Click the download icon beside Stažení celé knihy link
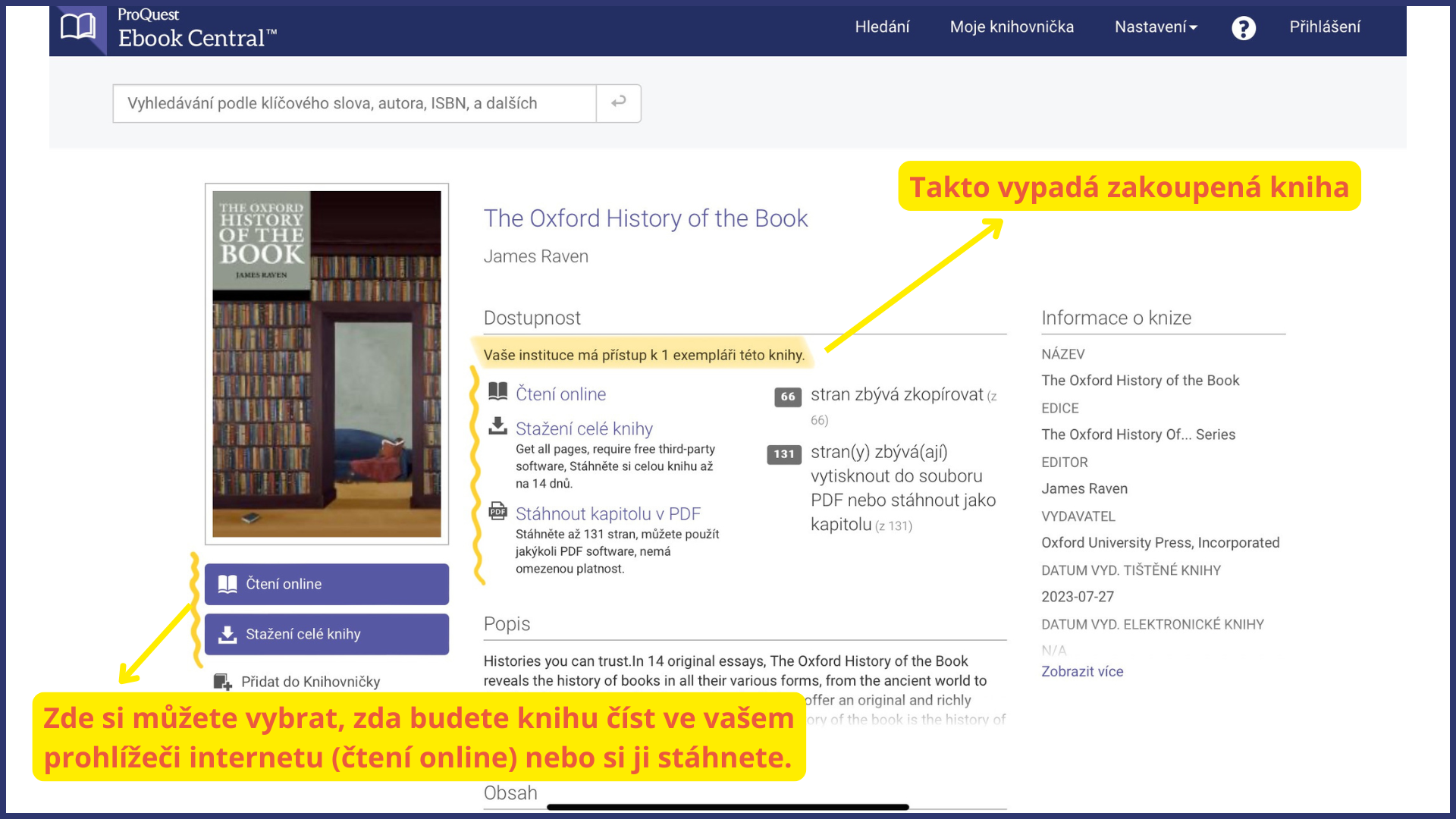1456x819 pixels. click(498, 425)
